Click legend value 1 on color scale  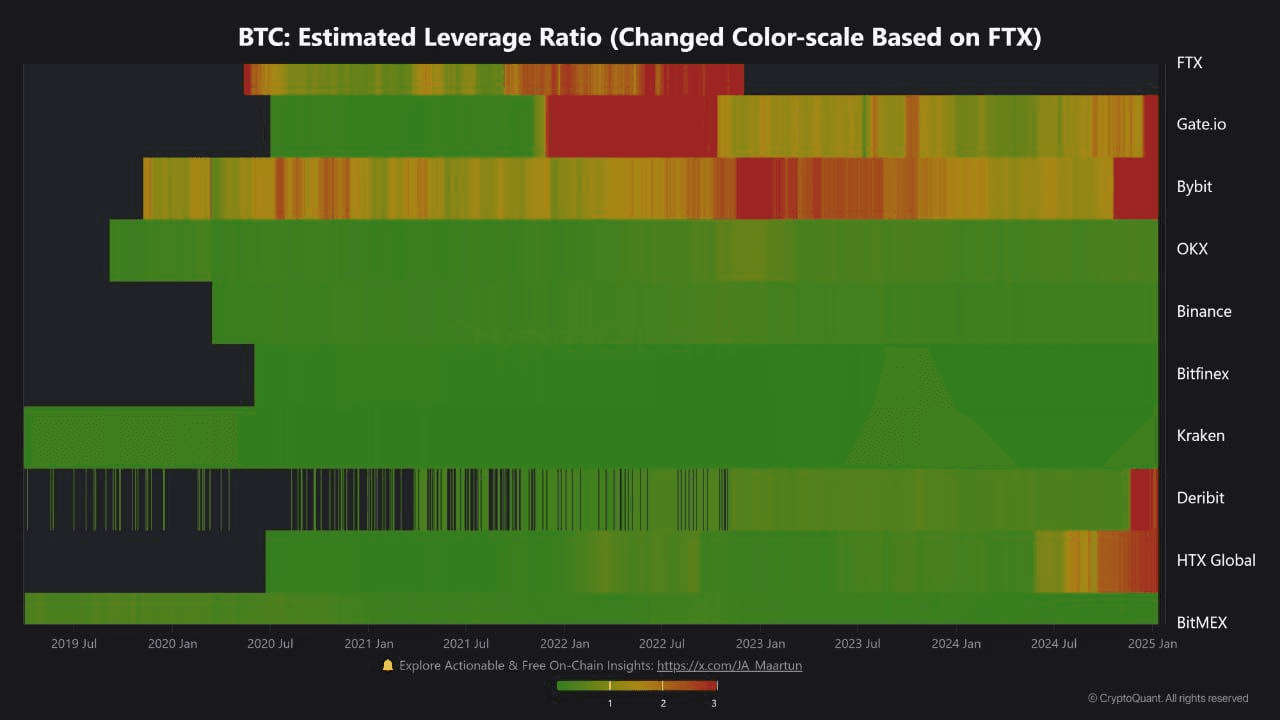(x=610, y=704)
